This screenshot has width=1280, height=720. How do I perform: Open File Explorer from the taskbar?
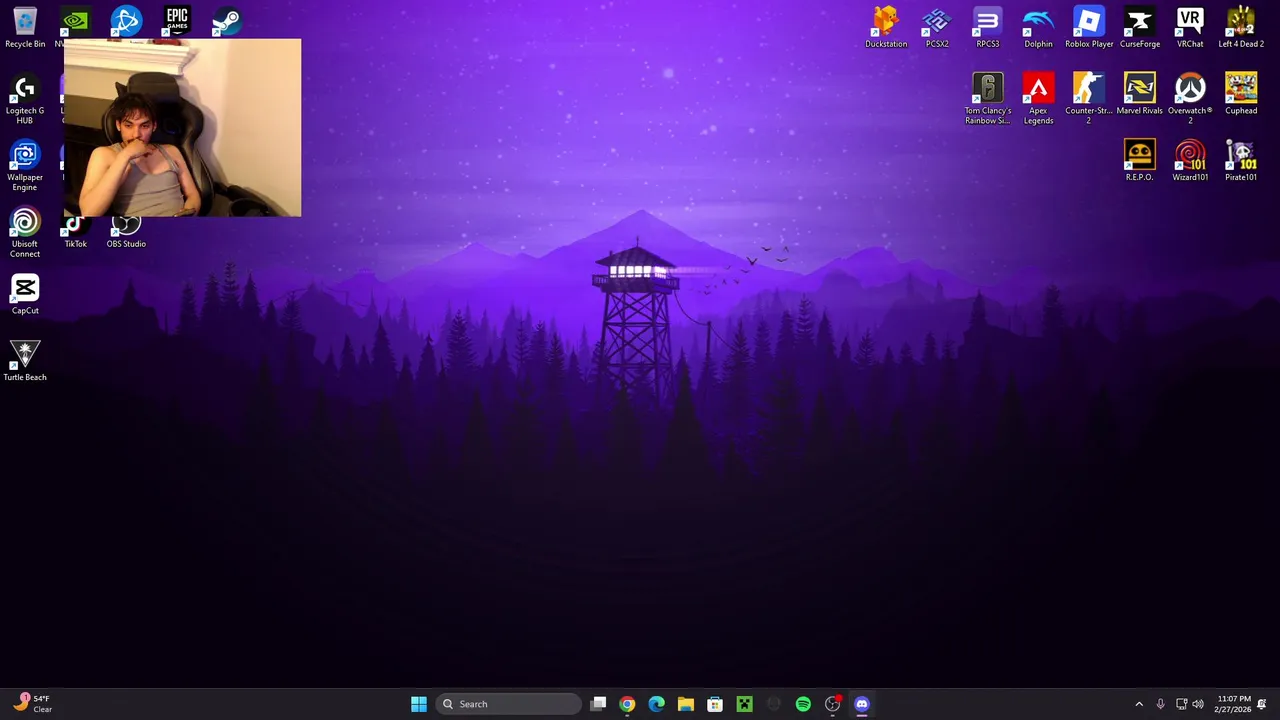[685, 704]
